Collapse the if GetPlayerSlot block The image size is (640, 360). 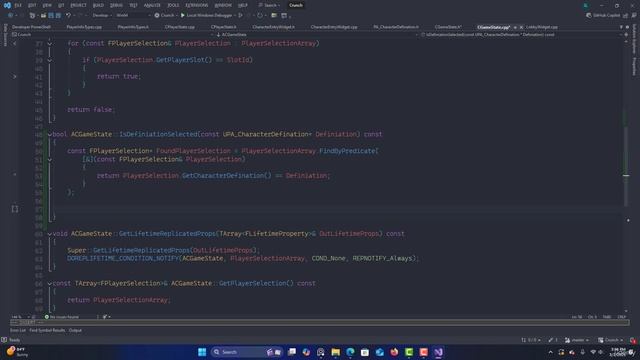point(49,60)
